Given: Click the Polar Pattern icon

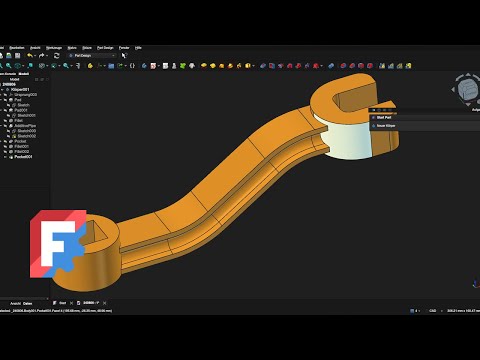Looking at the screenshot, I should pos(400,66).
